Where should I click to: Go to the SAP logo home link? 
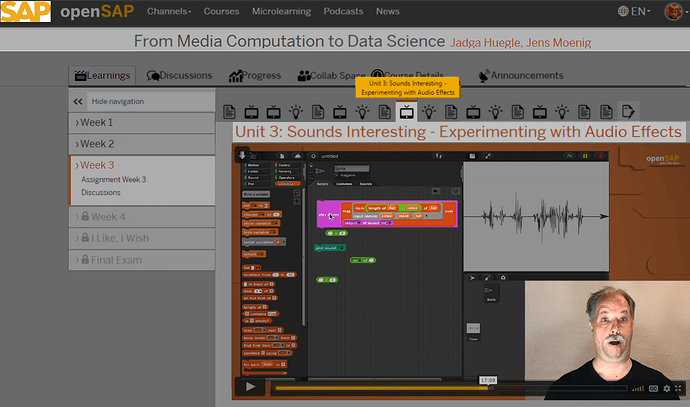[x=26, y=11]
